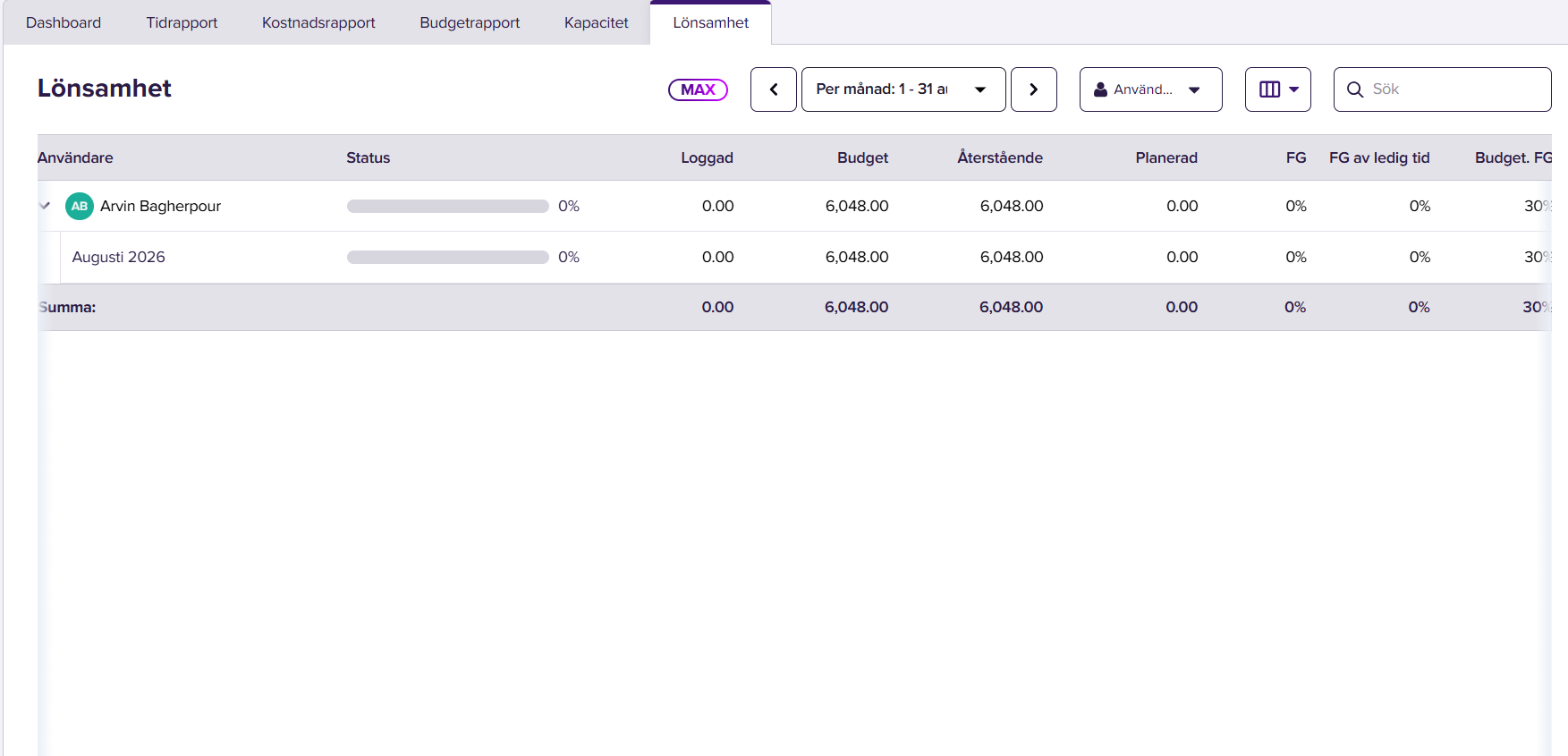Collapse the Arvin Bagherpour row
The width and height of the screenshot is (1568, 756).
point(45,206)
